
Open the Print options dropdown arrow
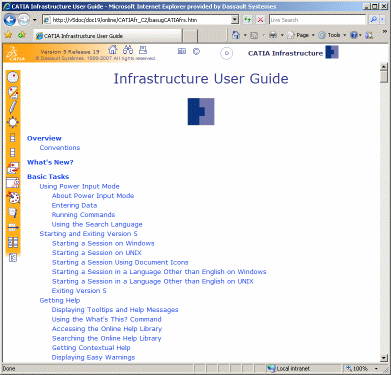282,35
